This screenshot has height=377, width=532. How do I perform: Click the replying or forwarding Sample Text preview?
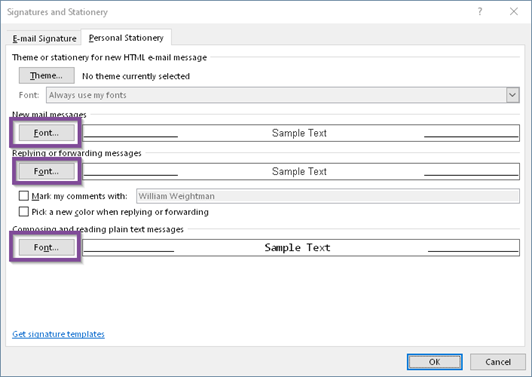click(x=301, y=171)
